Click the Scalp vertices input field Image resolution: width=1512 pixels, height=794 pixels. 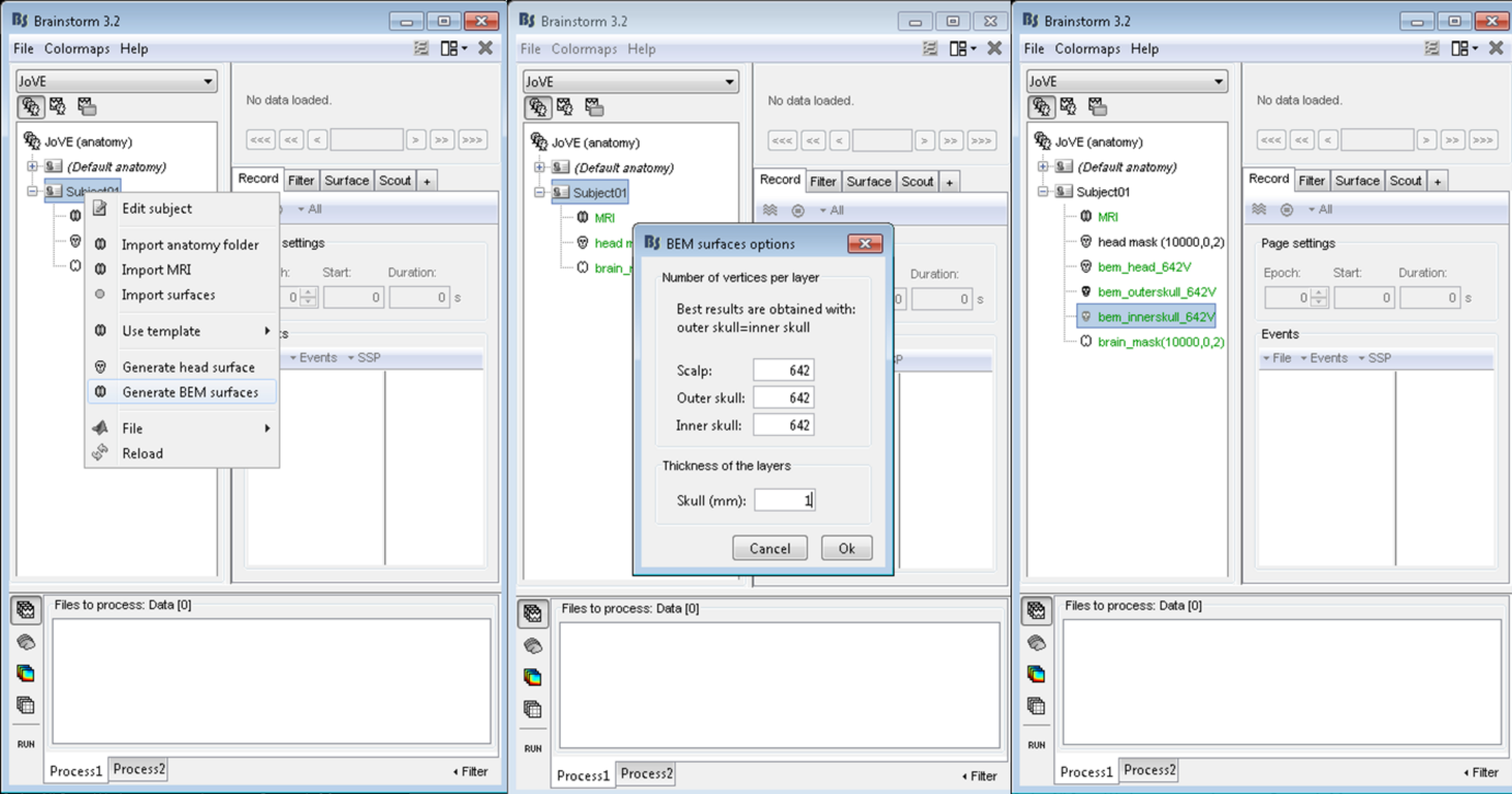[x=783, y=370]
